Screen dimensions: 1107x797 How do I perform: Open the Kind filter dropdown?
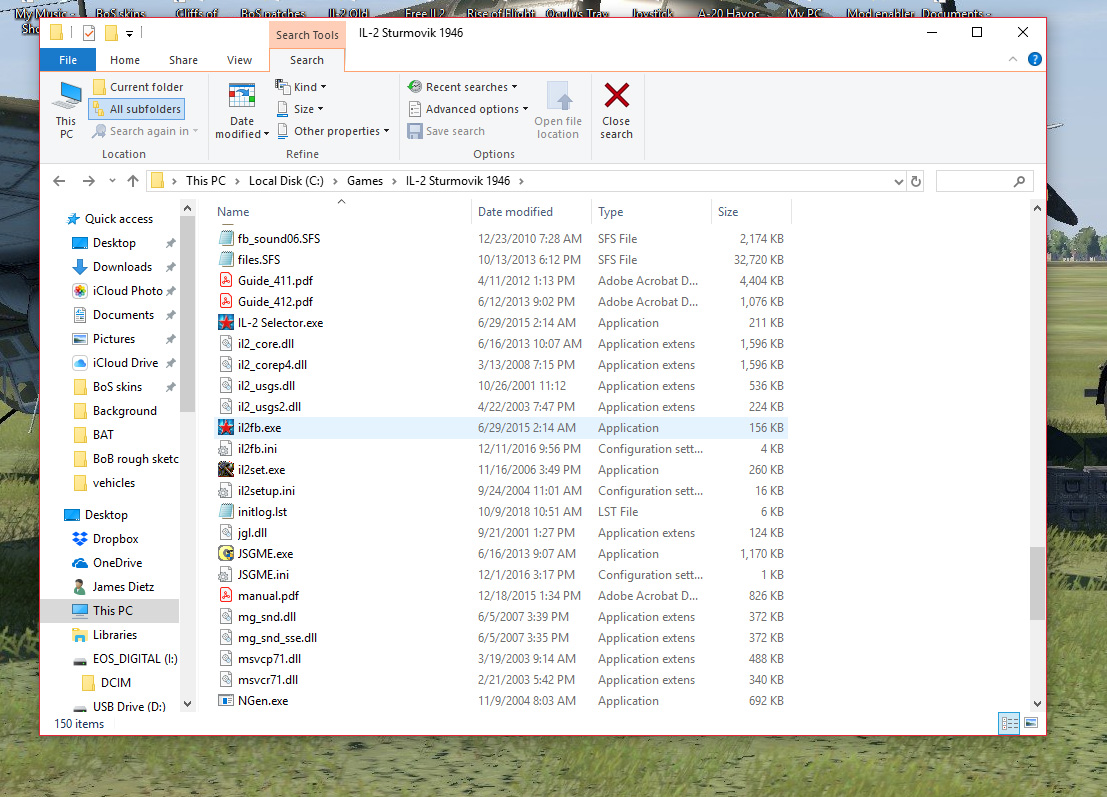[x=301, y=87]
